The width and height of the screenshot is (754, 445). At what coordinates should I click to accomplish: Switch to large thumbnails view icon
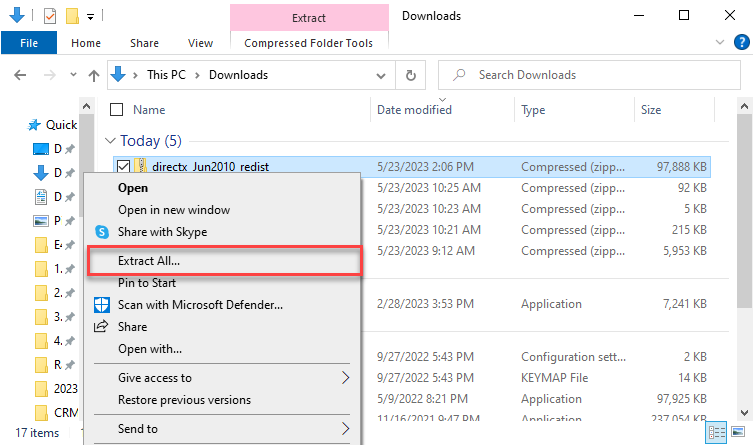coord(740,431)
